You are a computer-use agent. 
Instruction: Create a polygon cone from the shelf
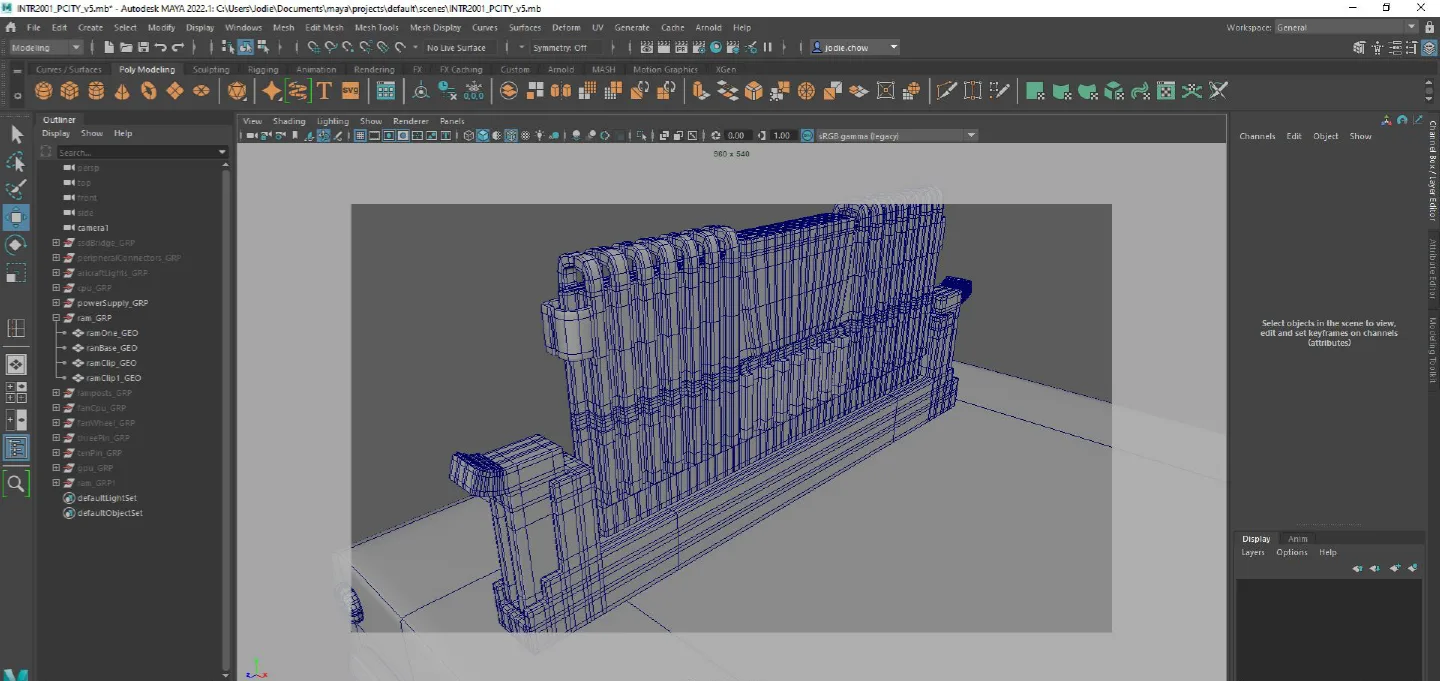point(122,91)
